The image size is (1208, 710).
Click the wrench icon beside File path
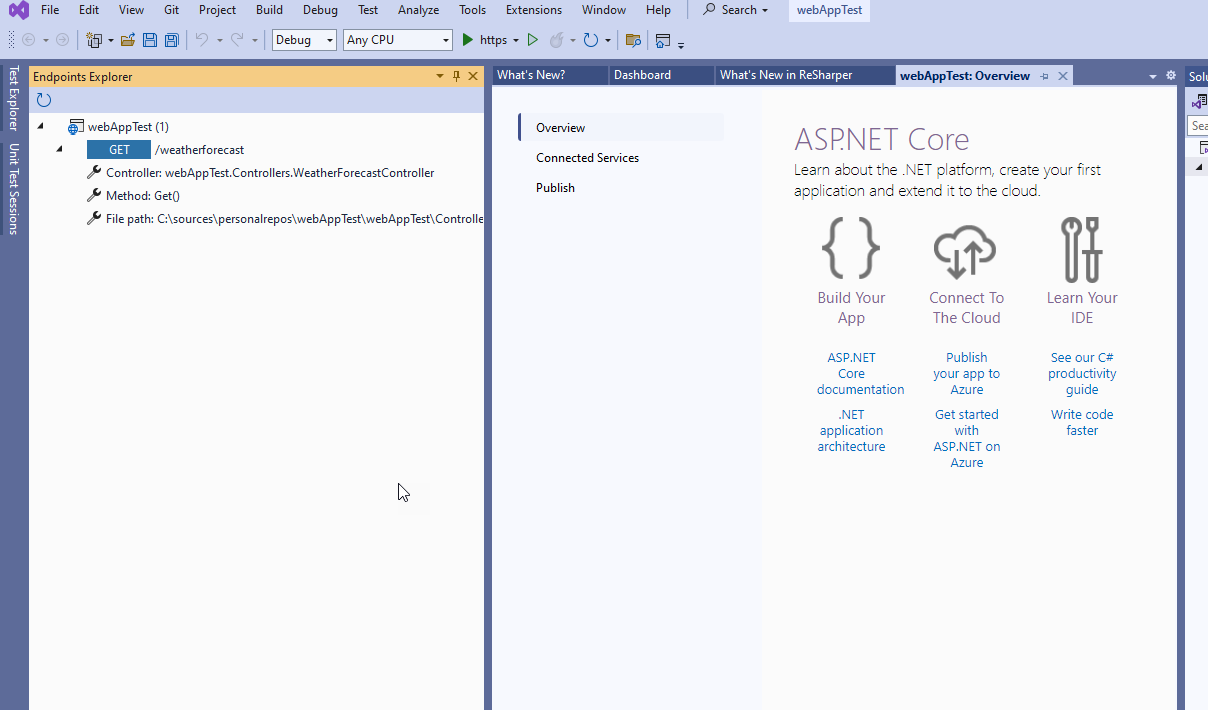click(95, 218)
